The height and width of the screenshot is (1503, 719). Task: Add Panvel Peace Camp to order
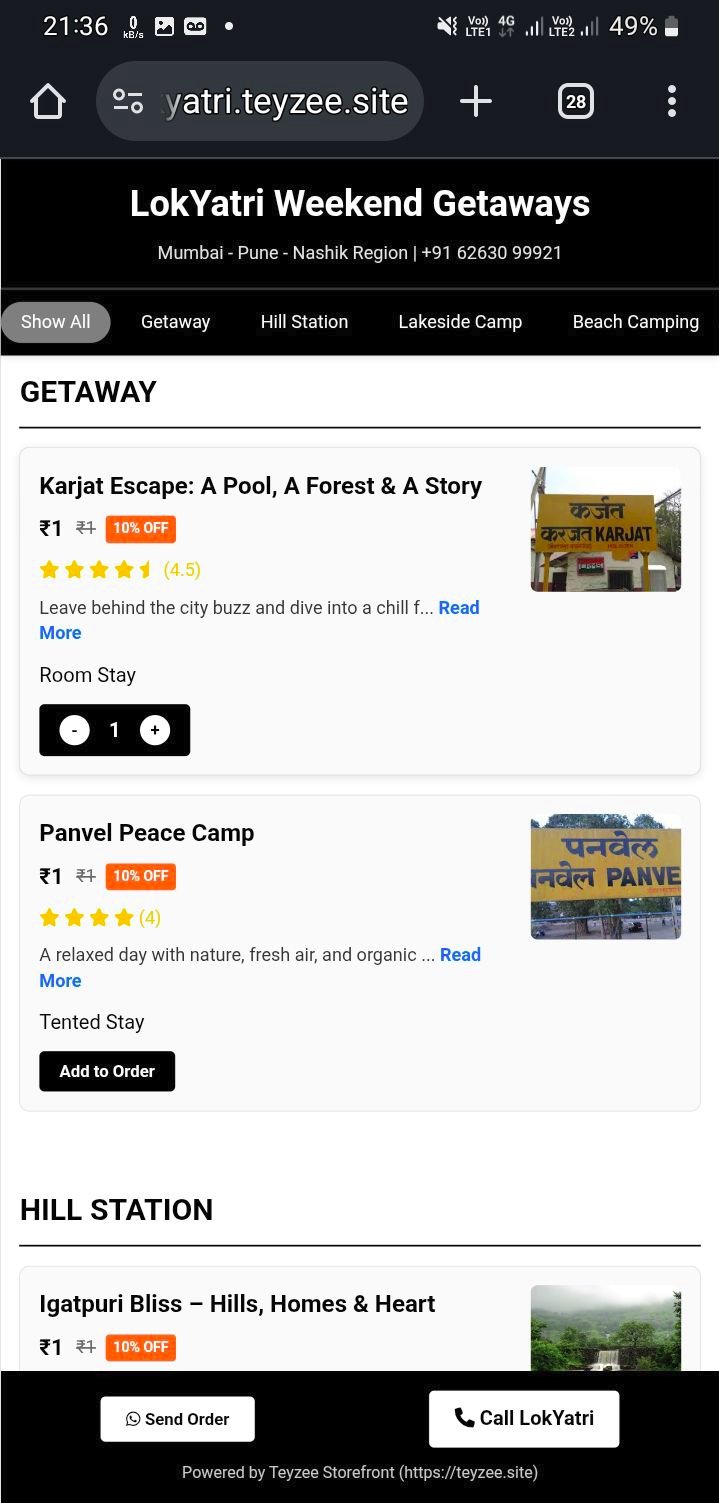pos(107,1071)
